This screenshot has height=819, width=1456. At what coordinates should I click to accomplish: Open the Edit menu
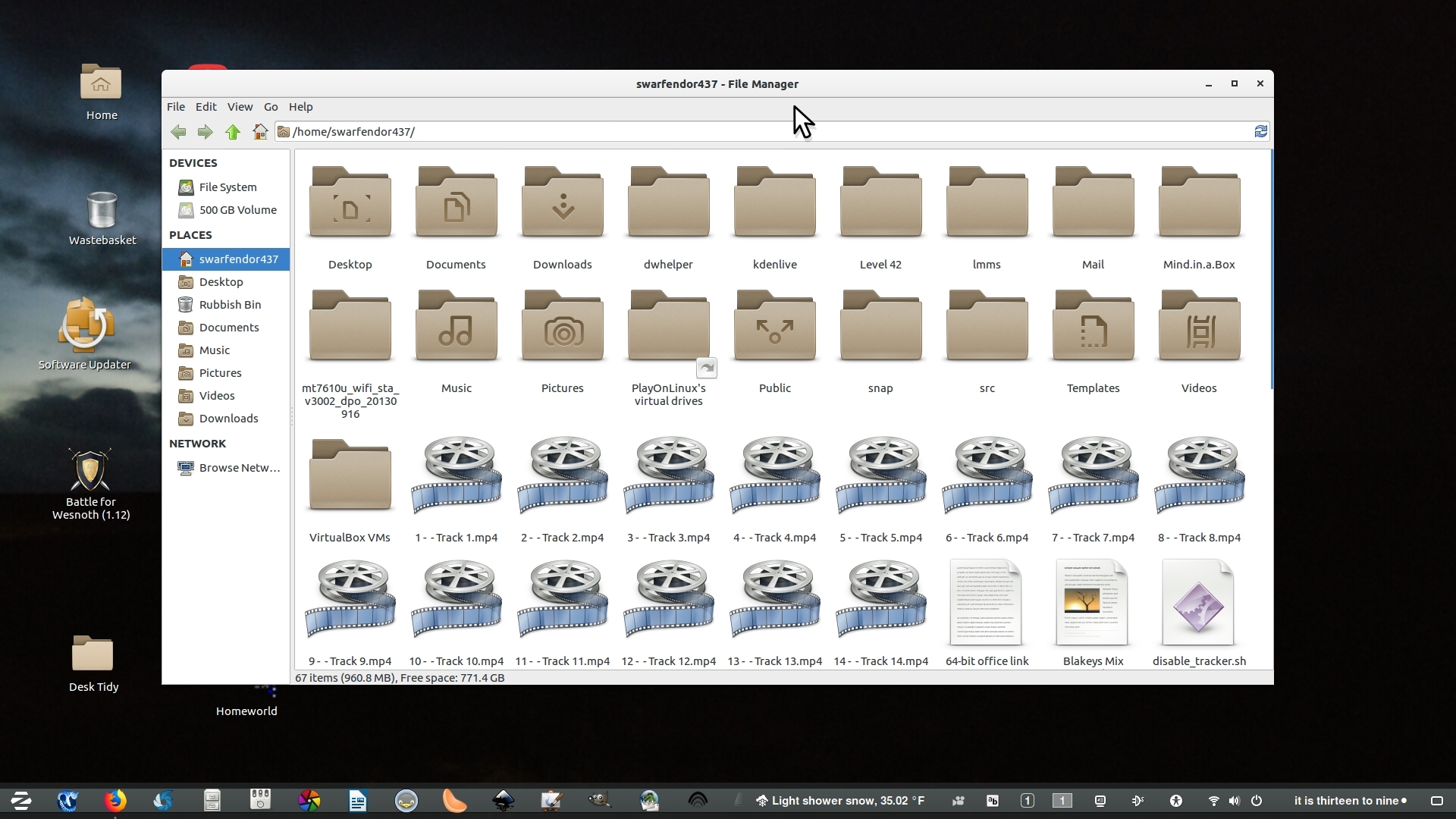coord(206,107)
